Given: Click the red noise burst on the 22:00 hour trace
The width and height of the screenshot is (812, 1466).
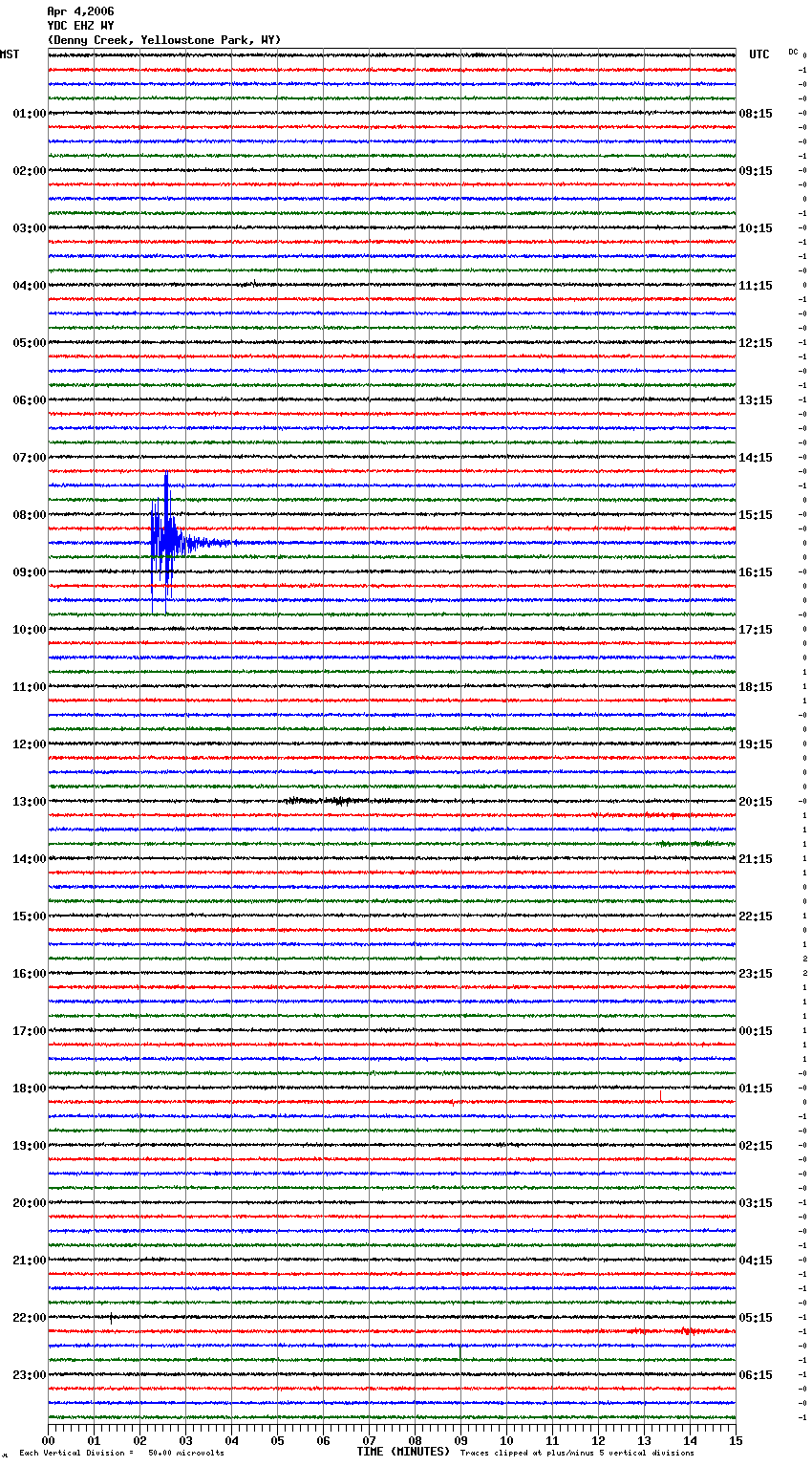Looking at the screenshot, I should pyautogui.click(x=690, y=1331).
